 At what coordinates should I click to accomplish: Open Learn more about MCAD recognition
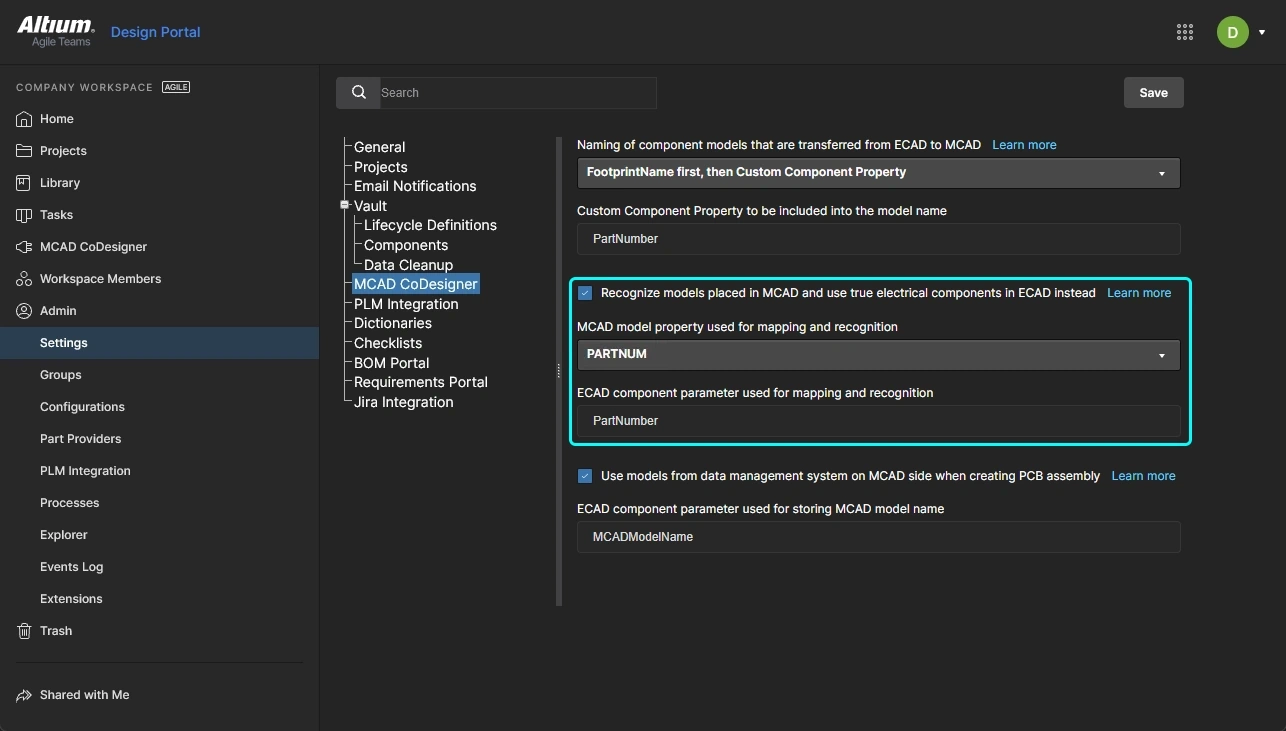(x=1139, y=292)
